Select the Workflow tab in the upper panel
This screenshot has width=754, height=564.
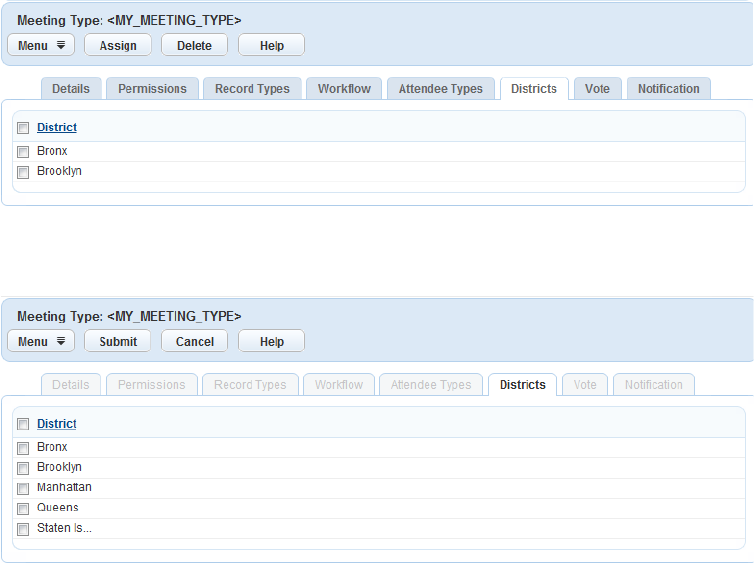(344, 89)
